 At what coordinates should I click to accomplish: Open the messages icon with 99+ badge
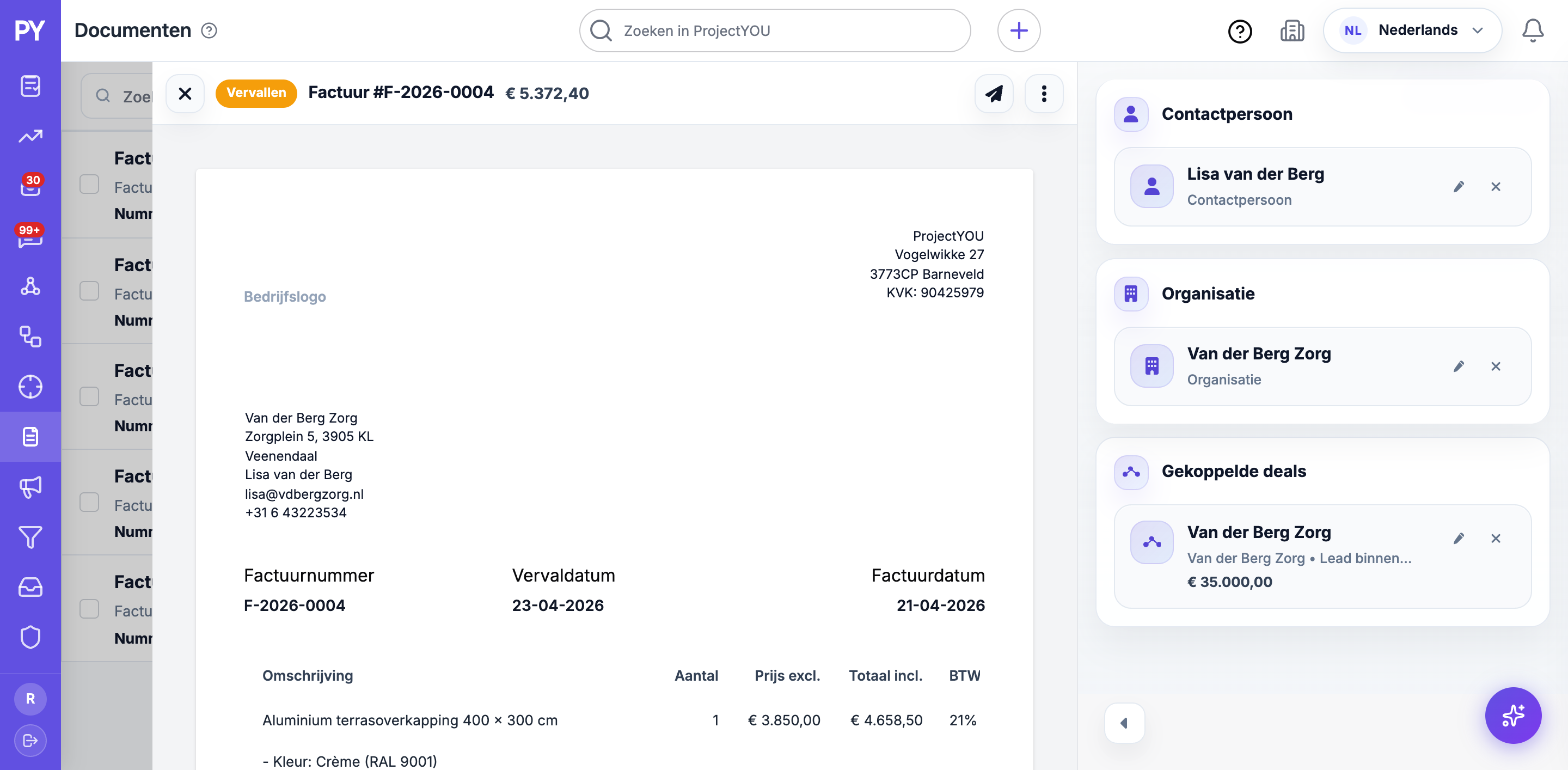pos(30,236)
